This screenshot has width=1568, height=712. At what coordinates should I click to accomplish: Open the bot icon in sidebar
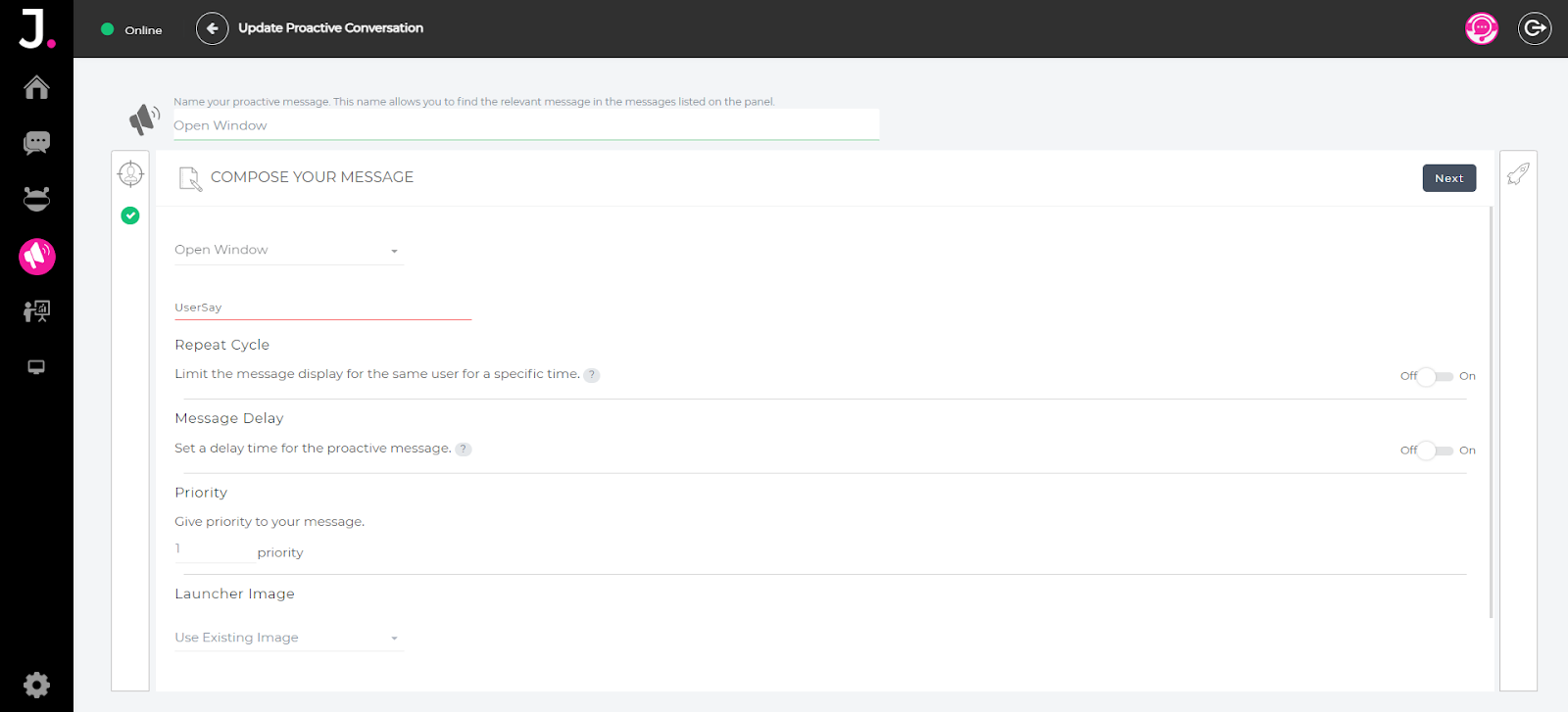pyautogui.click(x=36, y=199)
